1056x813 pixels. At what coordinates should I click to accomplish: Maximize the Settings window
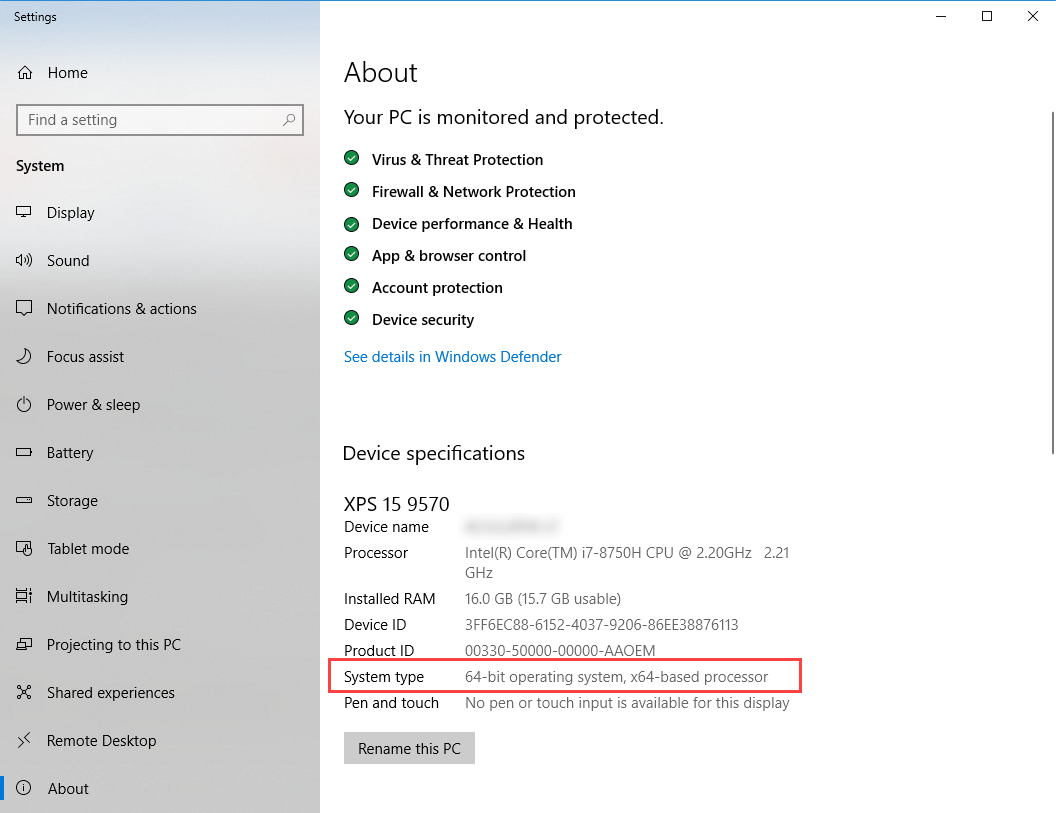click(x=987, y=16)
